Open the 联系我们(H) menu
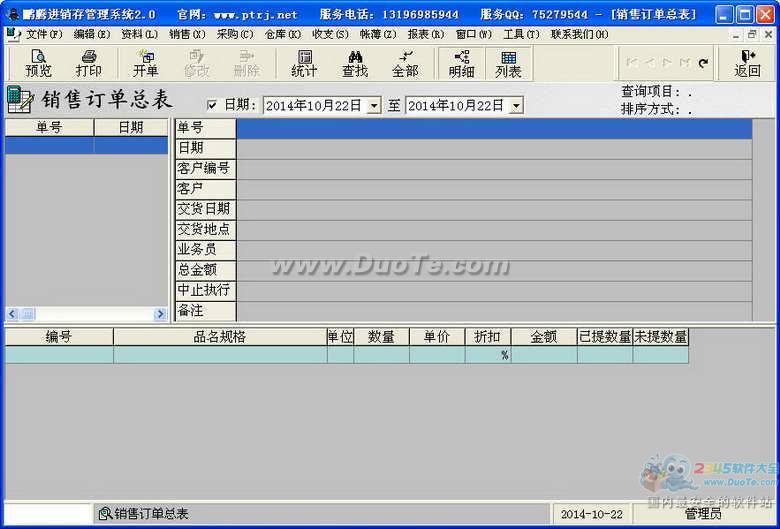Viewport: 780px width, 529px height. tap(580, 34)
